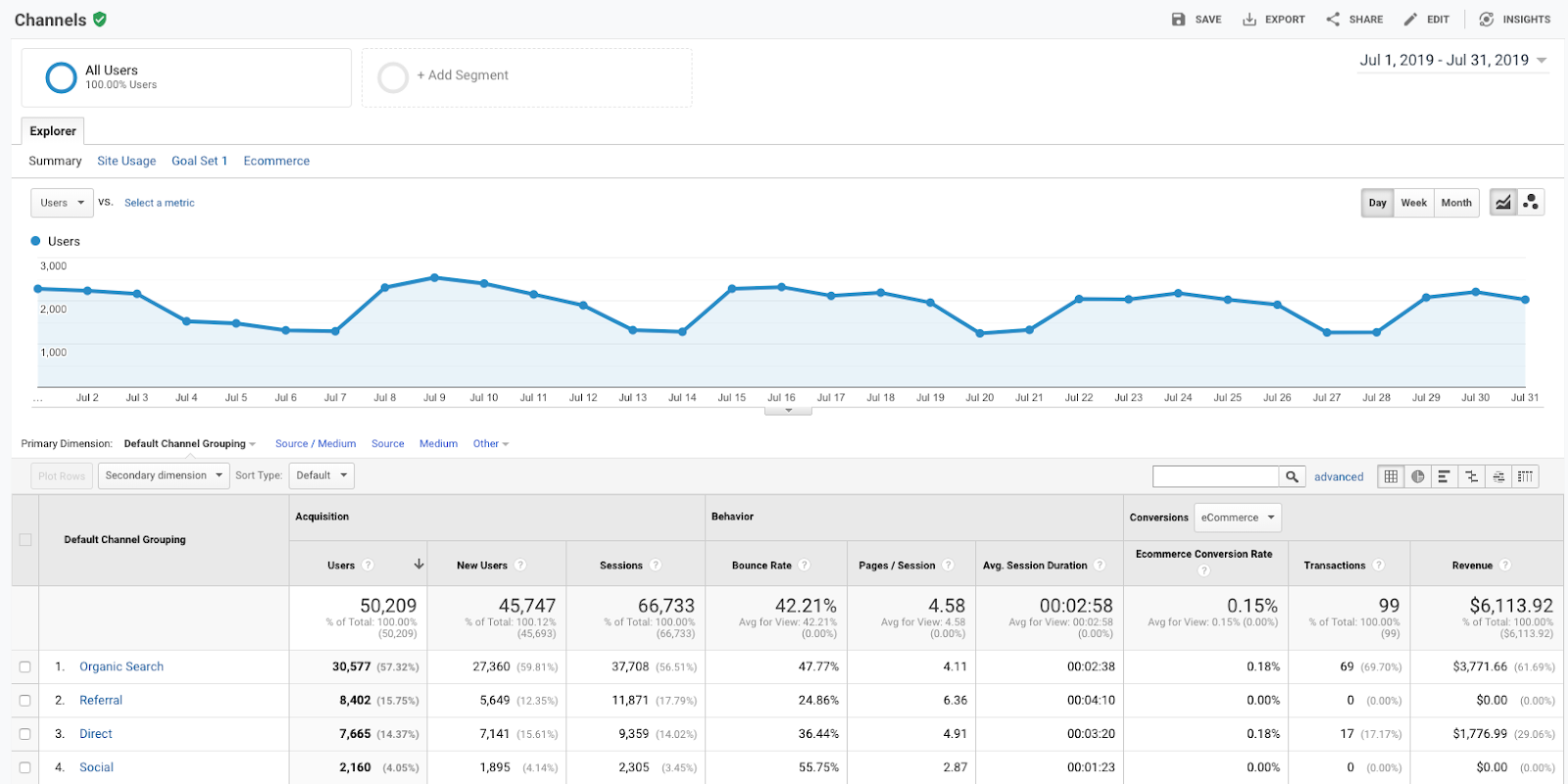Click the Edit pencil icon
This screenshot has height=784, width=1568.
coord(1410,19)
